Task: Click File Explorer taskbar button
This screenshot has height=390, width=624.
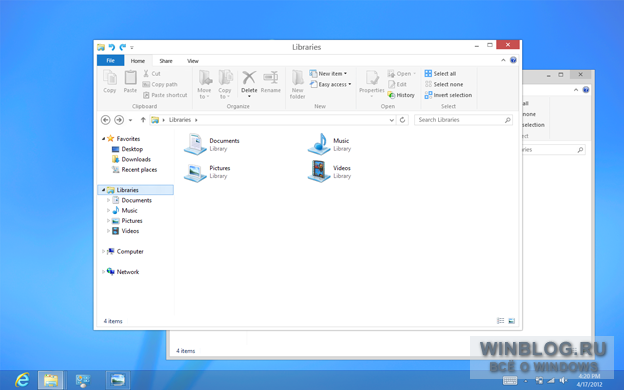Action: click(x=51, y=380)
